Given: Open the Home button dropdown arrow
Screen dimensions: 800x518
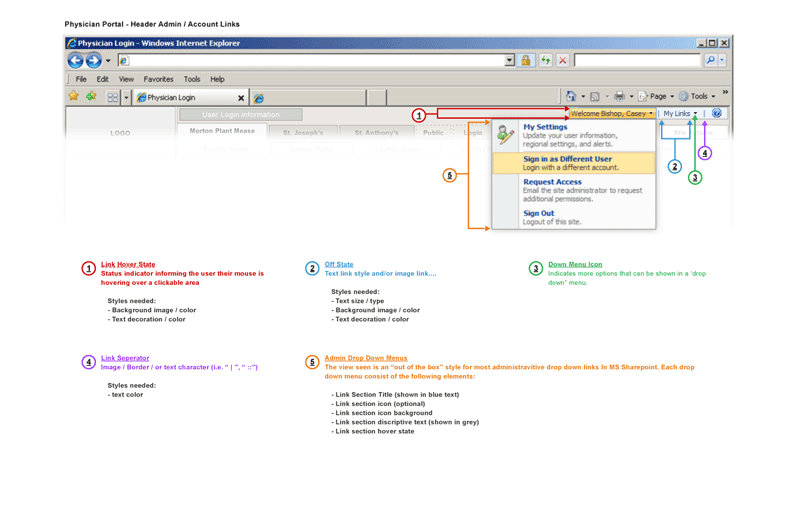Looking at the screenshot, I should 583,96.
